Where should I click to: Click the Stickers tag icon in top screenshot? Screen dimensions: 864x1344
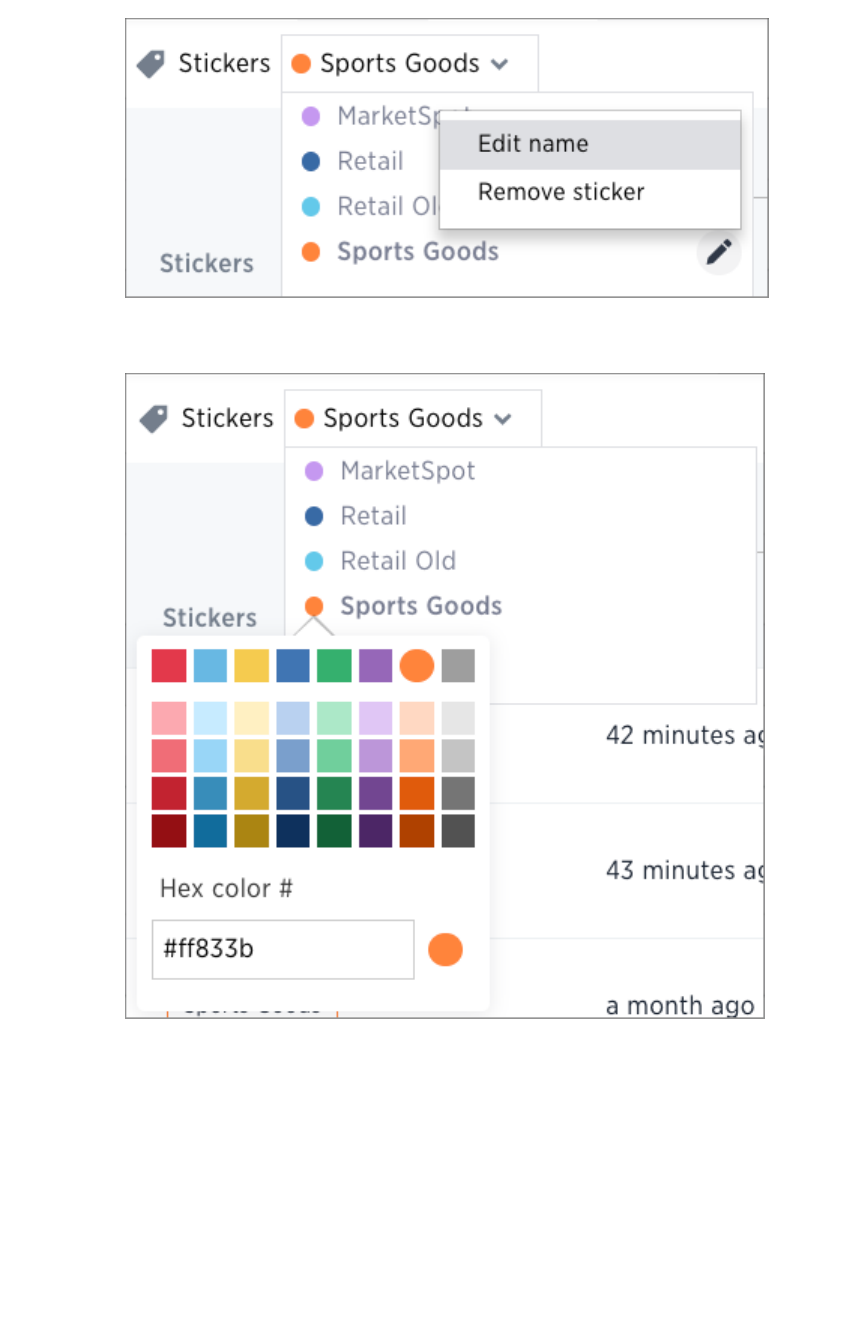[x=151, y=64]
